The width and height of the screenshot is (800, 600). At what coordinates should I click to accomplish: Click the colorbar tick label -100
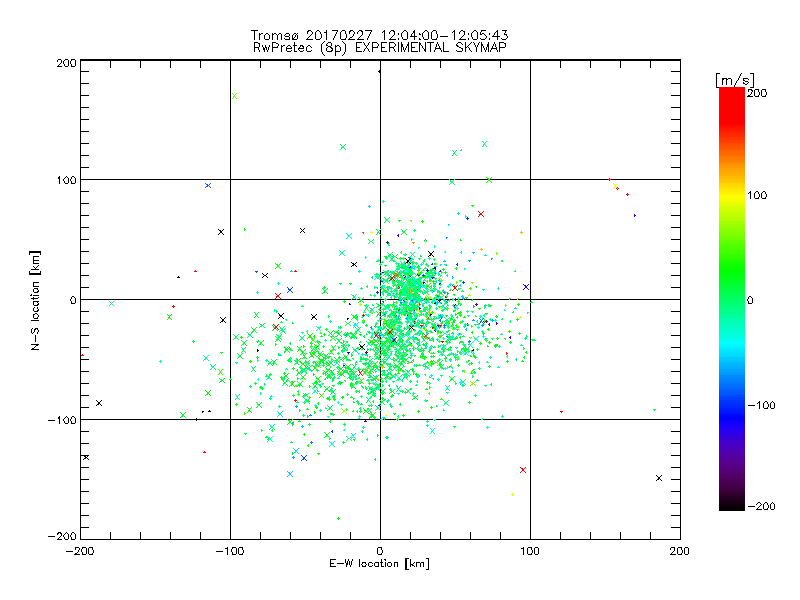coord(761,405)
